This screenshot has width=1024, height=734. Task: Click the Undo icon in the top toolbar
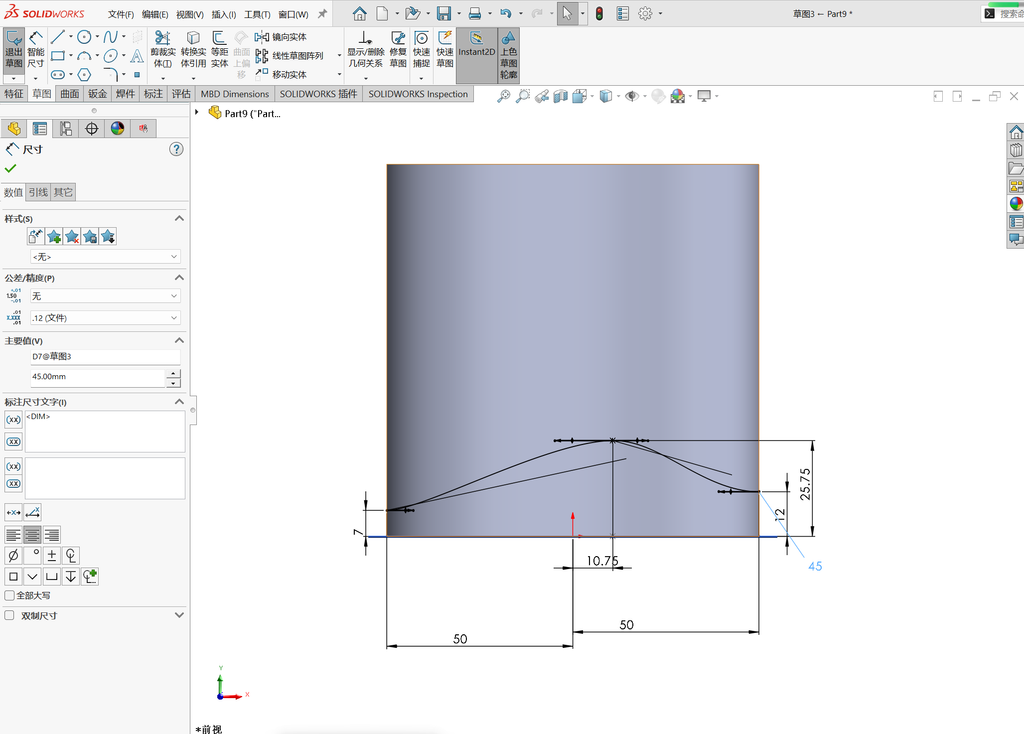(505, 13)
